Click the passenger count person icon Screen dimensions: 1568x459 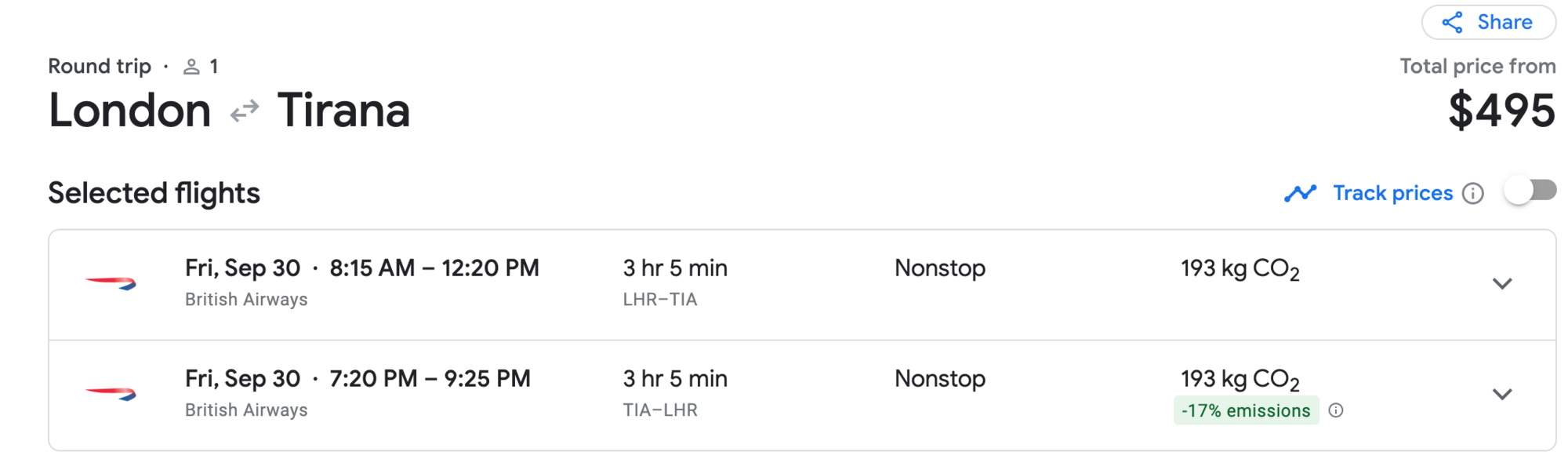click(191, 67)
